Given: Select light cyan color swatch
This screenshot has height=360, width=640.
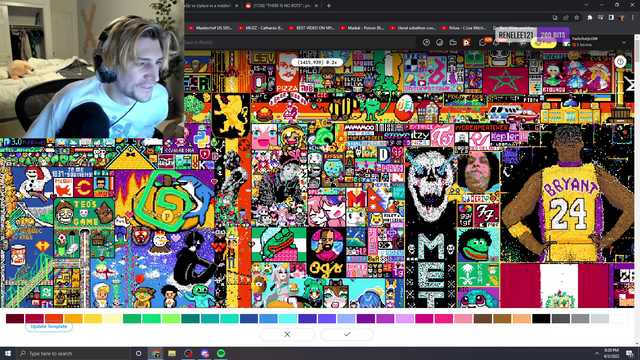Looking at the screenshot, I should [288, 318].
